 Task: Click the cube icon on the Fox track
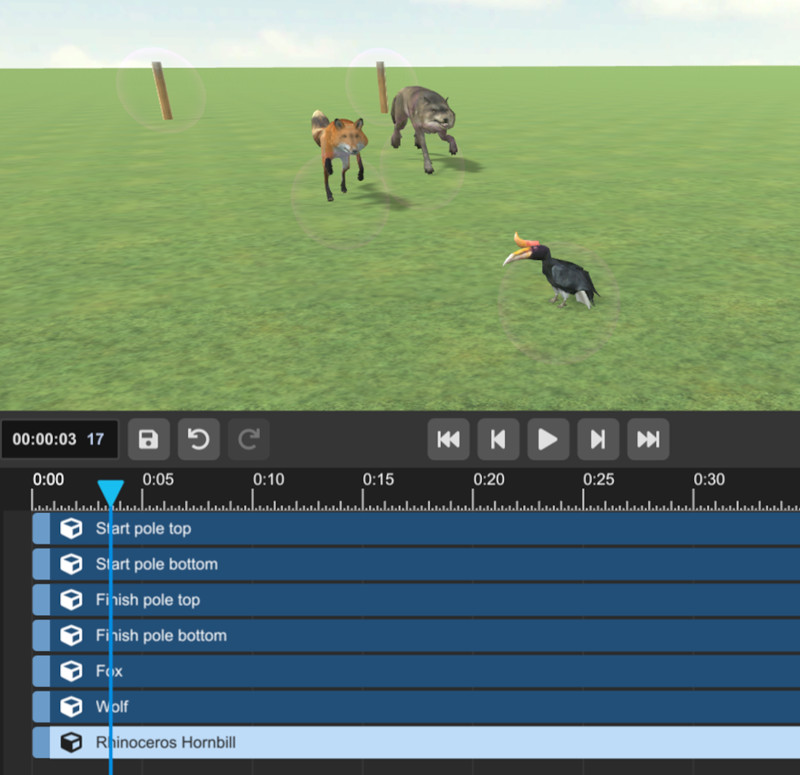coord(71,671)
